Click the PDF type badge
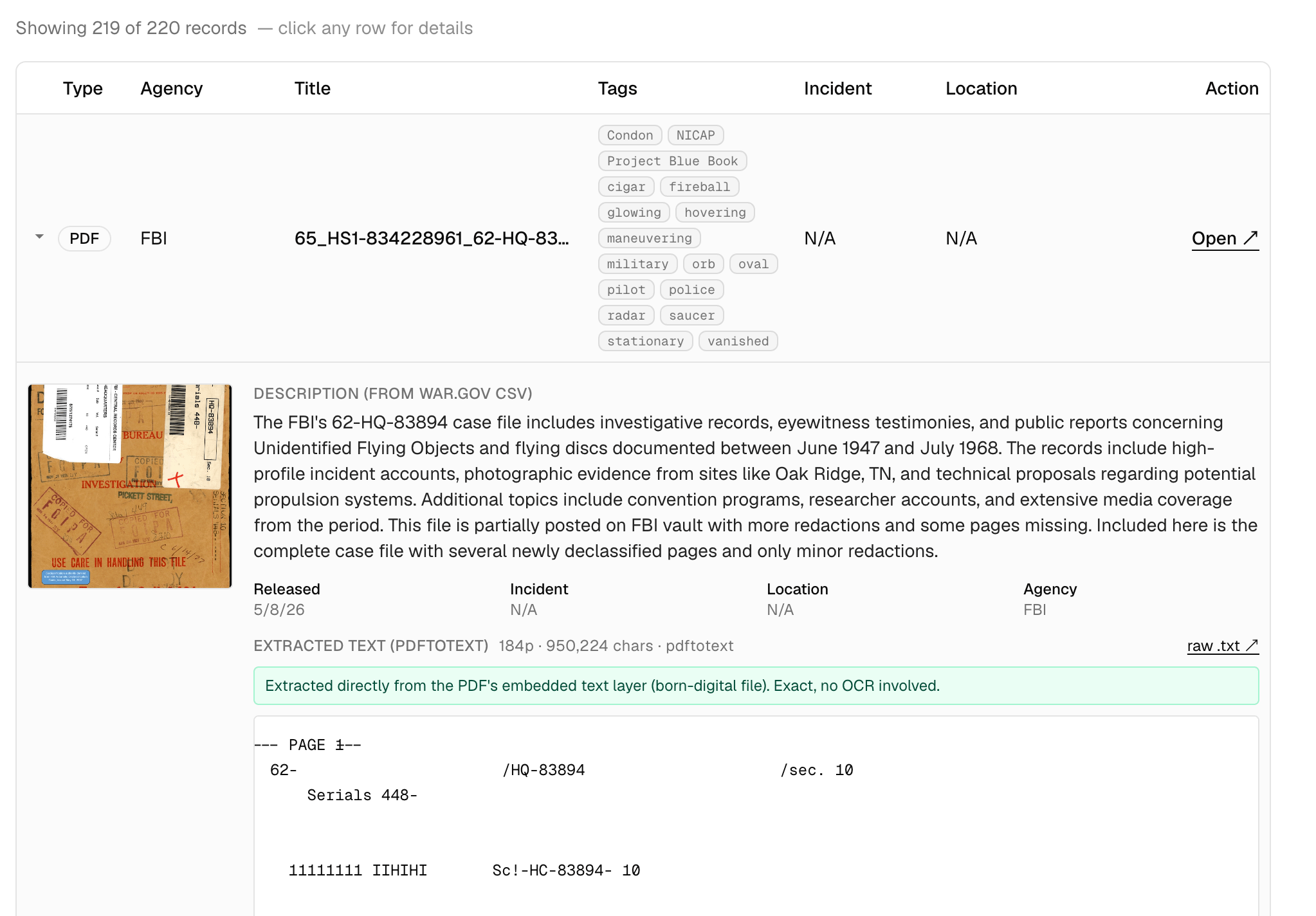Image resolution: width=1316 pixels, height=916 pixels. [84, 239]
